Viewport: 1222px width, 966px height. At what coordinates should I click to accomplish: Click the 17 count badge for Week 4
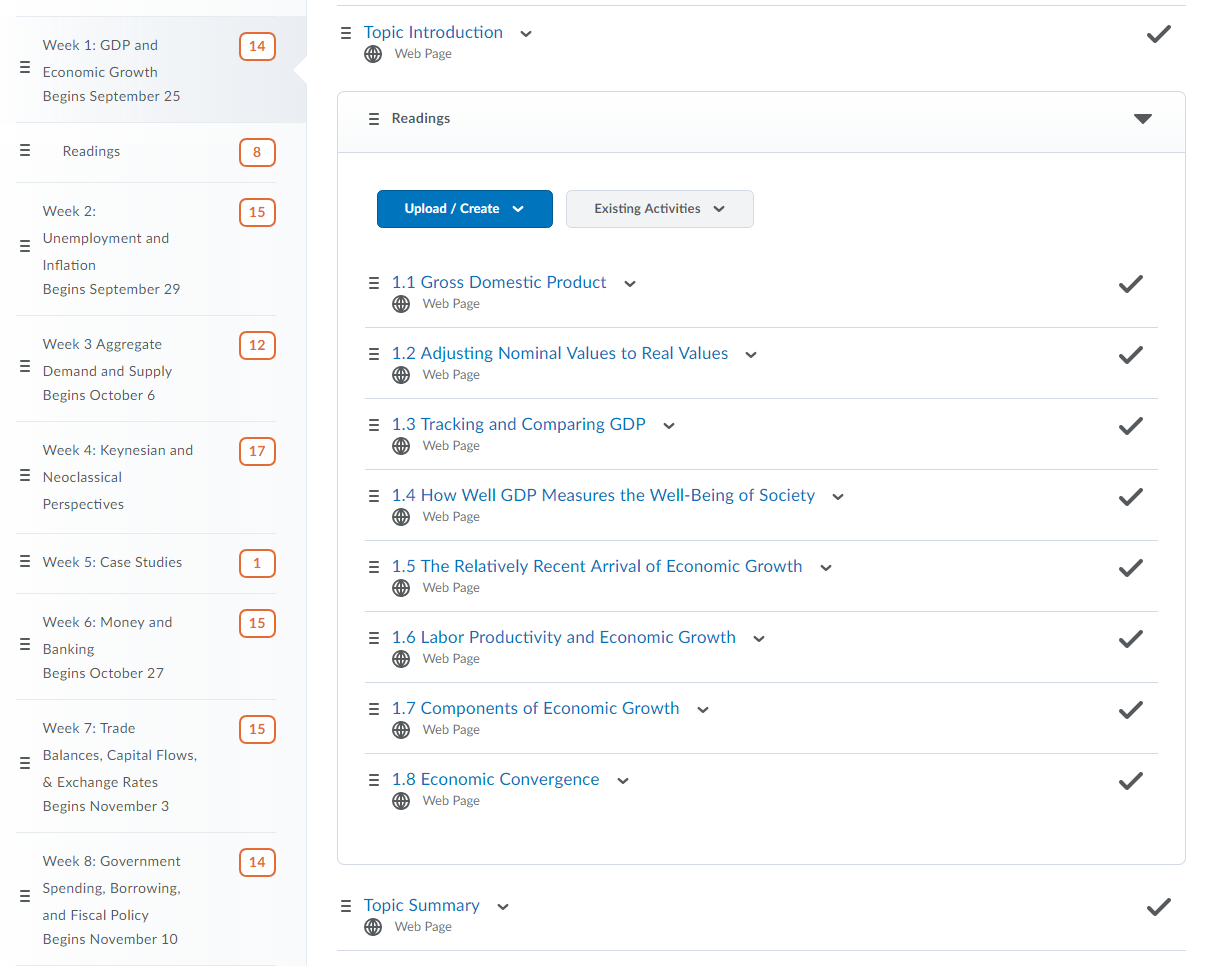pos(257,451)
